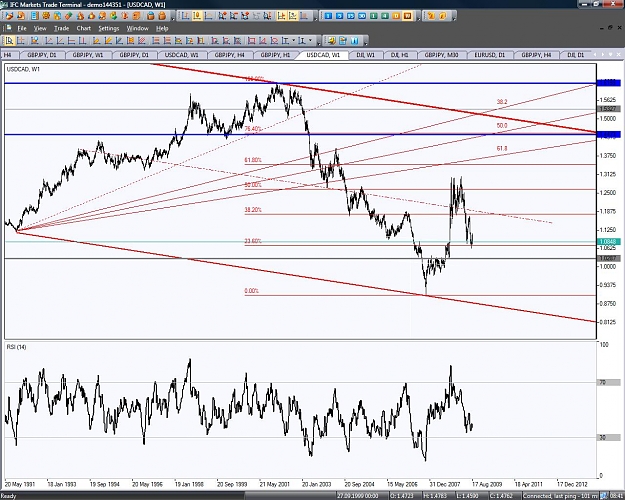Click the RSI (14) indicator label
This screenshot has height=500, width=625.
click(16, 347)
